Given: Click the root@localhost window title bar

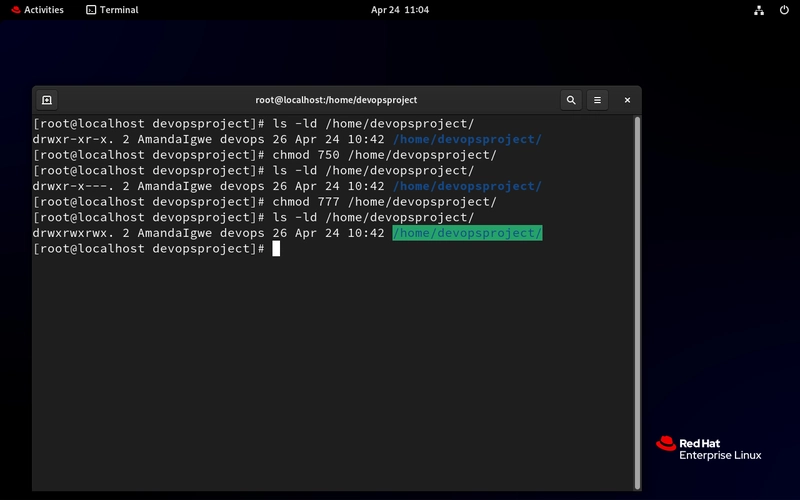Looking at the screenshot, I should [x=336, y=100].
